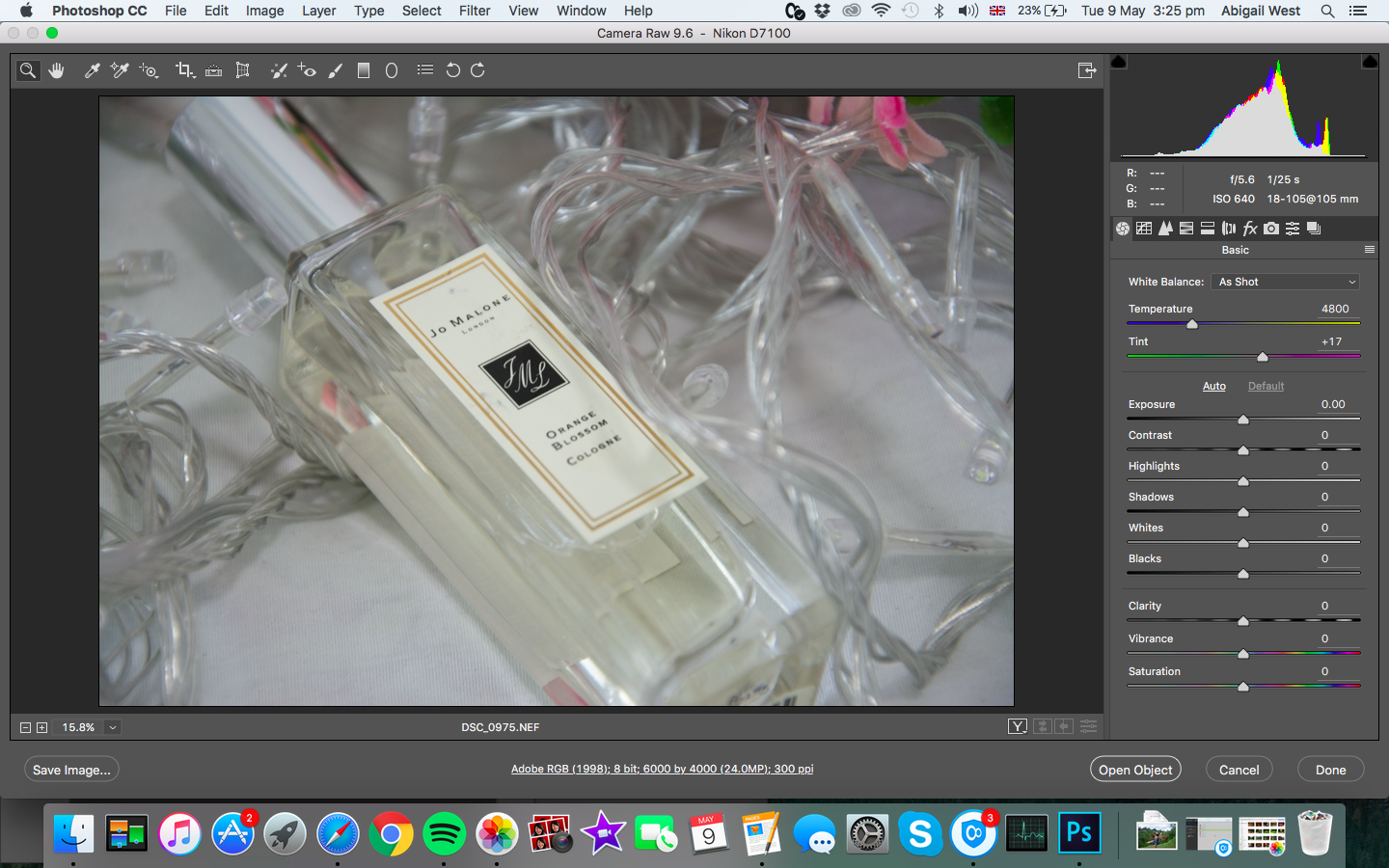Open the Layer menu
This screenshot has width=1389, height=868.
(x=319, y=11)
